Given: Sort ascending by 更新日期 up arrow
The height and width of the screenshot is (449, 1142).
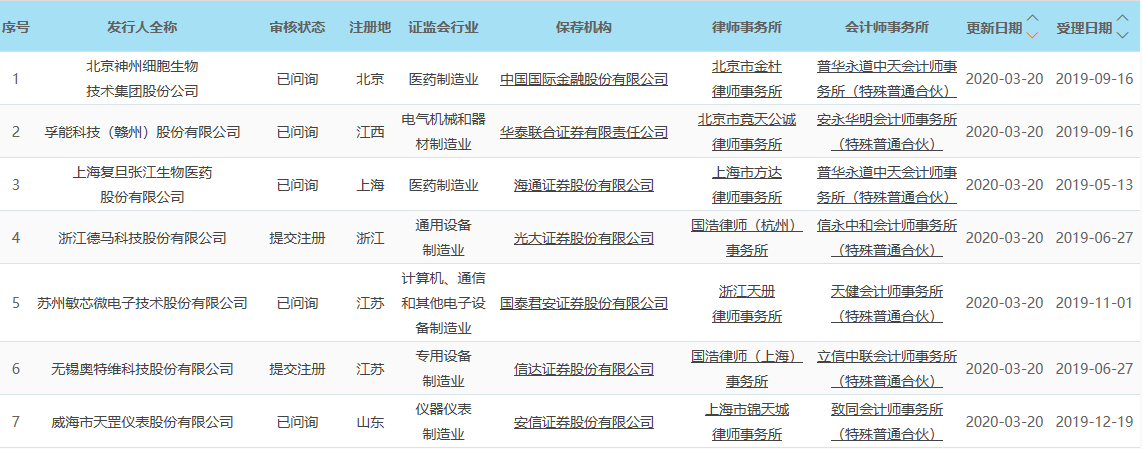Looking at the screenshot, I should (1032, 18).
